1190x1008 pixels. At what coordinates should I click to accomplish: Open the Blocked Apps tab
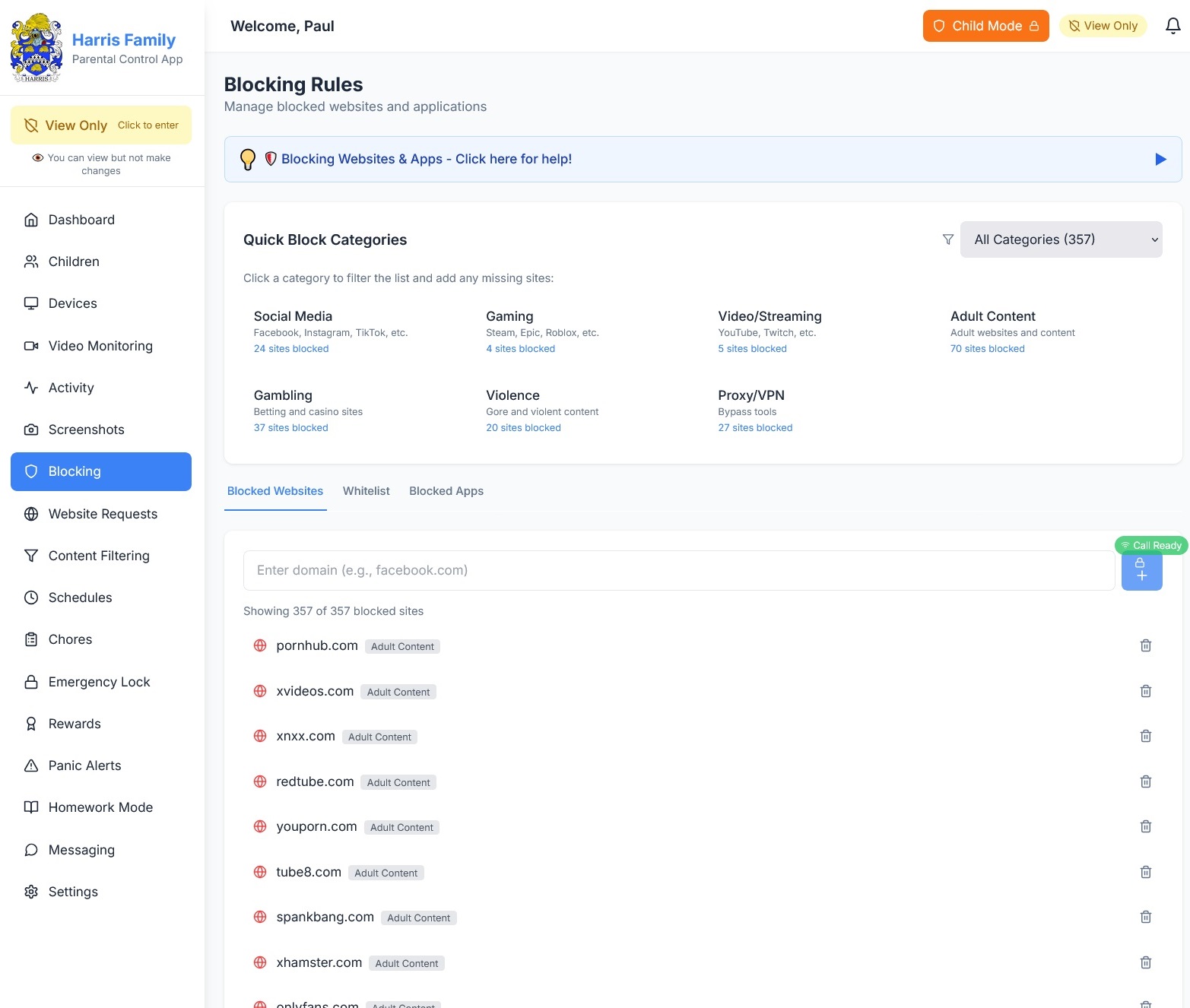point(446,491)
